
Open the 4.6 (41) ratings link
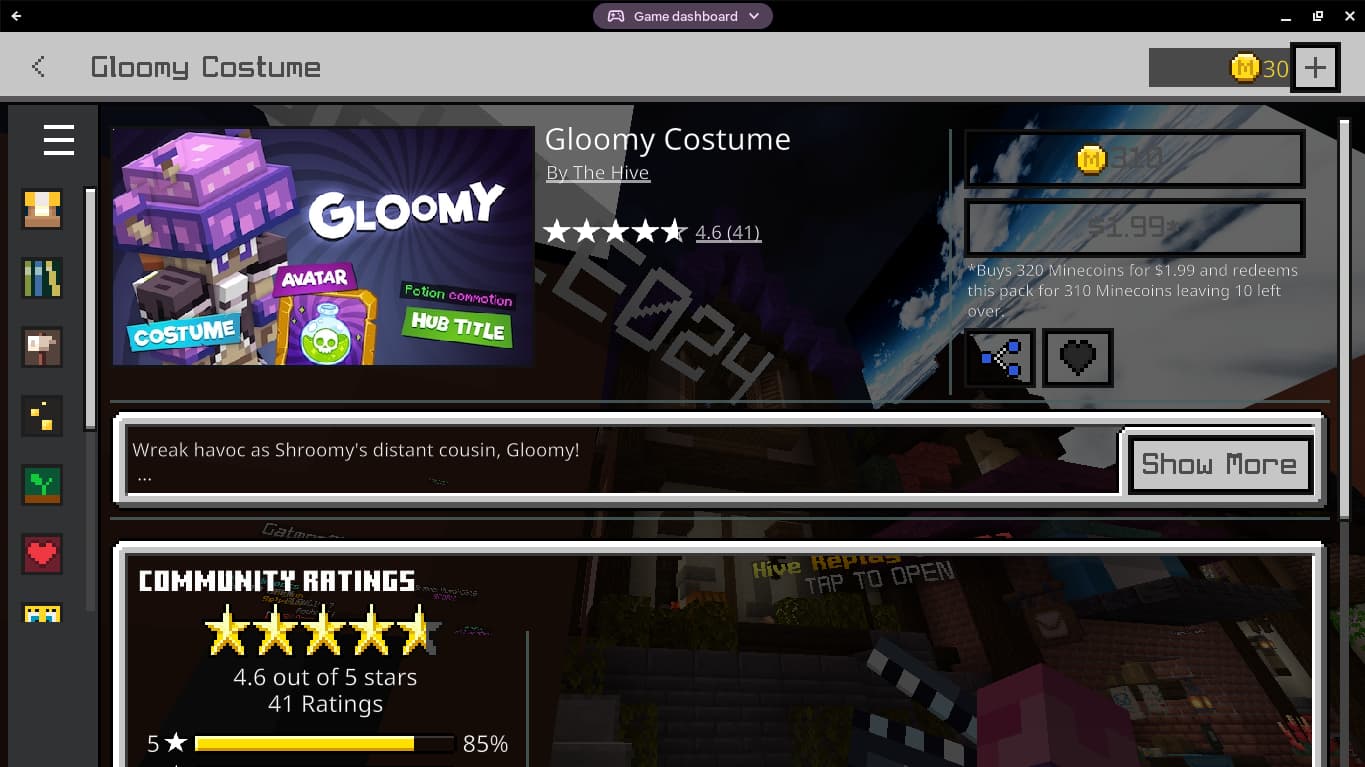[728, 232]
